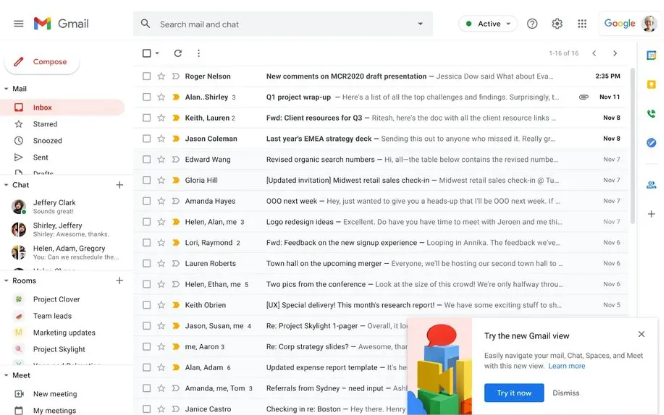Collapse the Meet section
Screen dimensions: 664x415
click(x=6, y=375)
